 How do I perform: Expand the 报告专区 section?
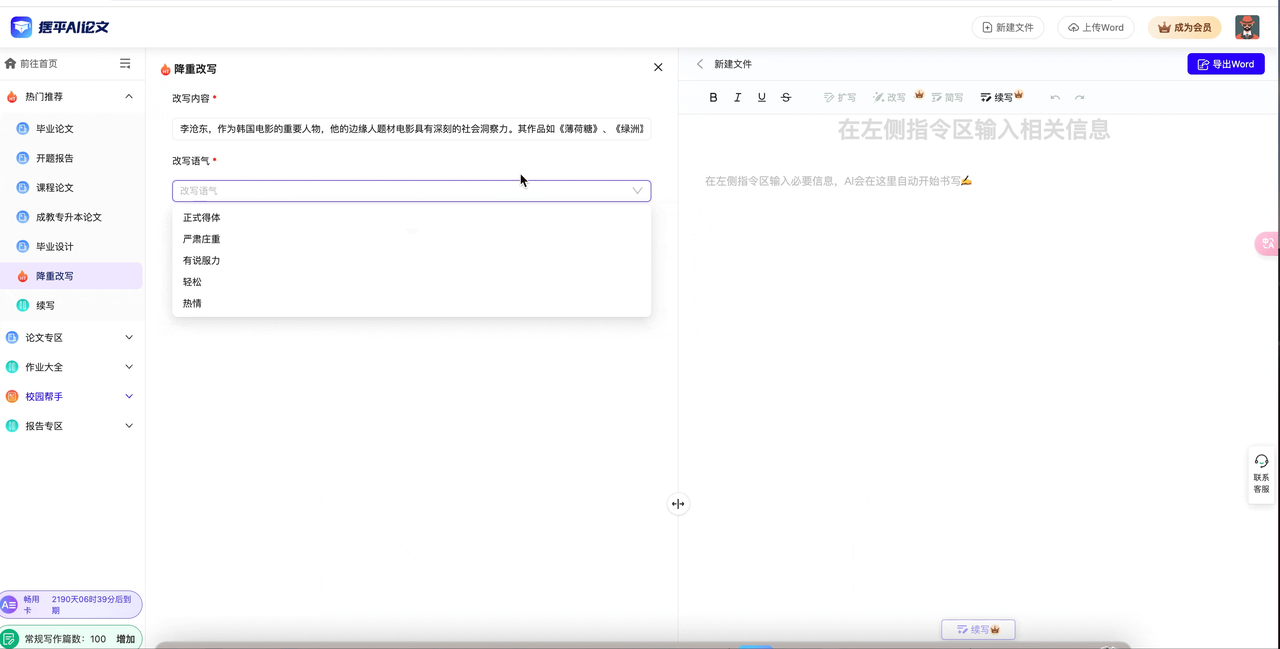coord(129,426)
